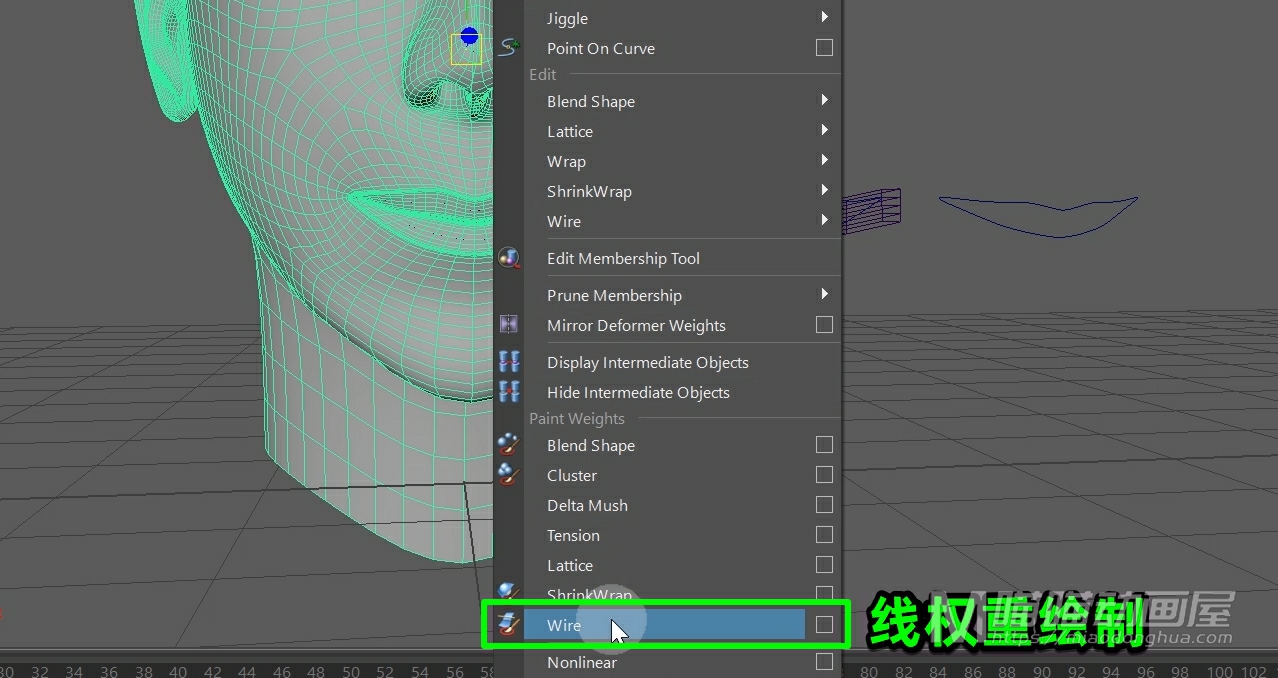Open Paint Delta Mush option box

[824, 504]
